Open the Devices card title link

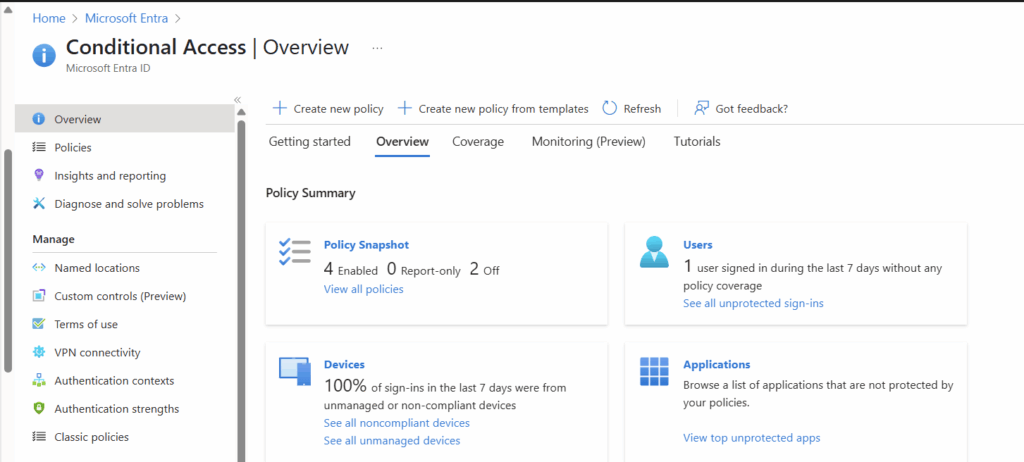pyautogui.click(x=344, y=364)
